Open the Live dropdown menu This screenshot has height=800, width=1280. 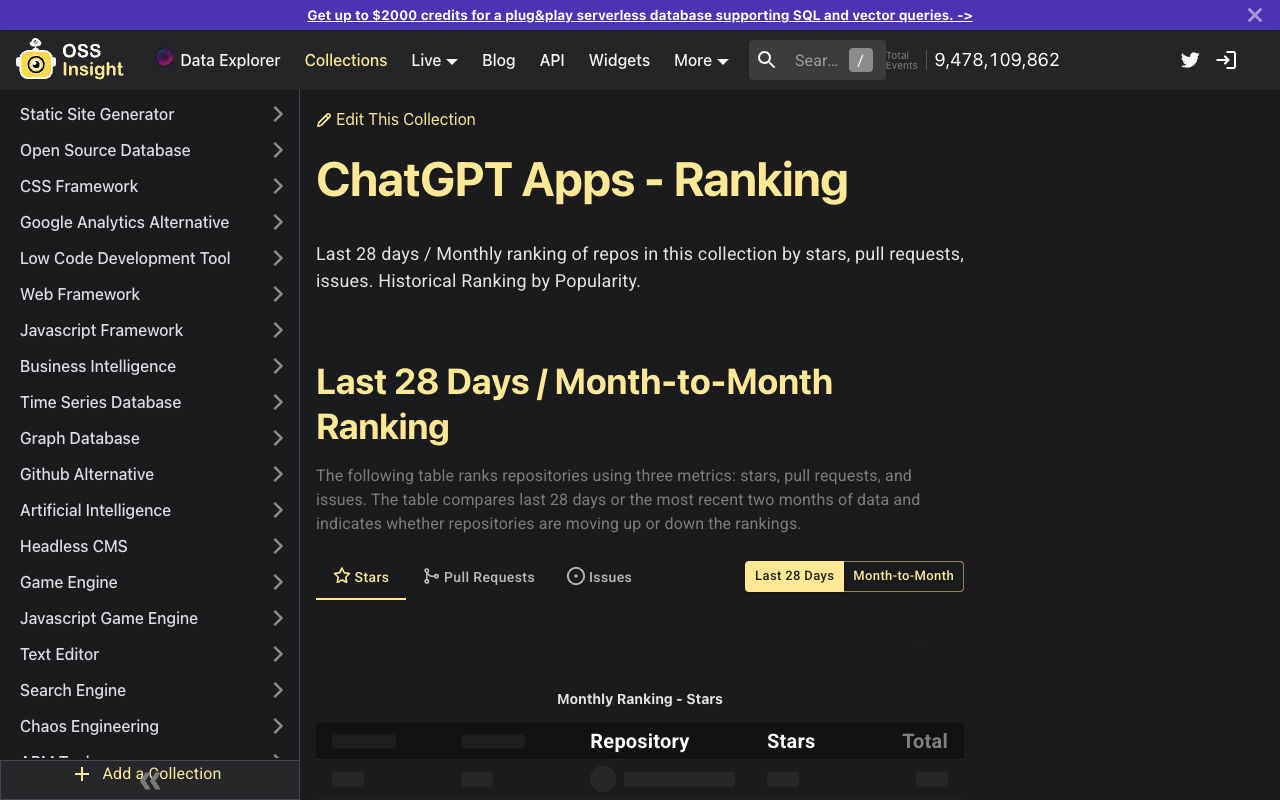click(434, 60)
